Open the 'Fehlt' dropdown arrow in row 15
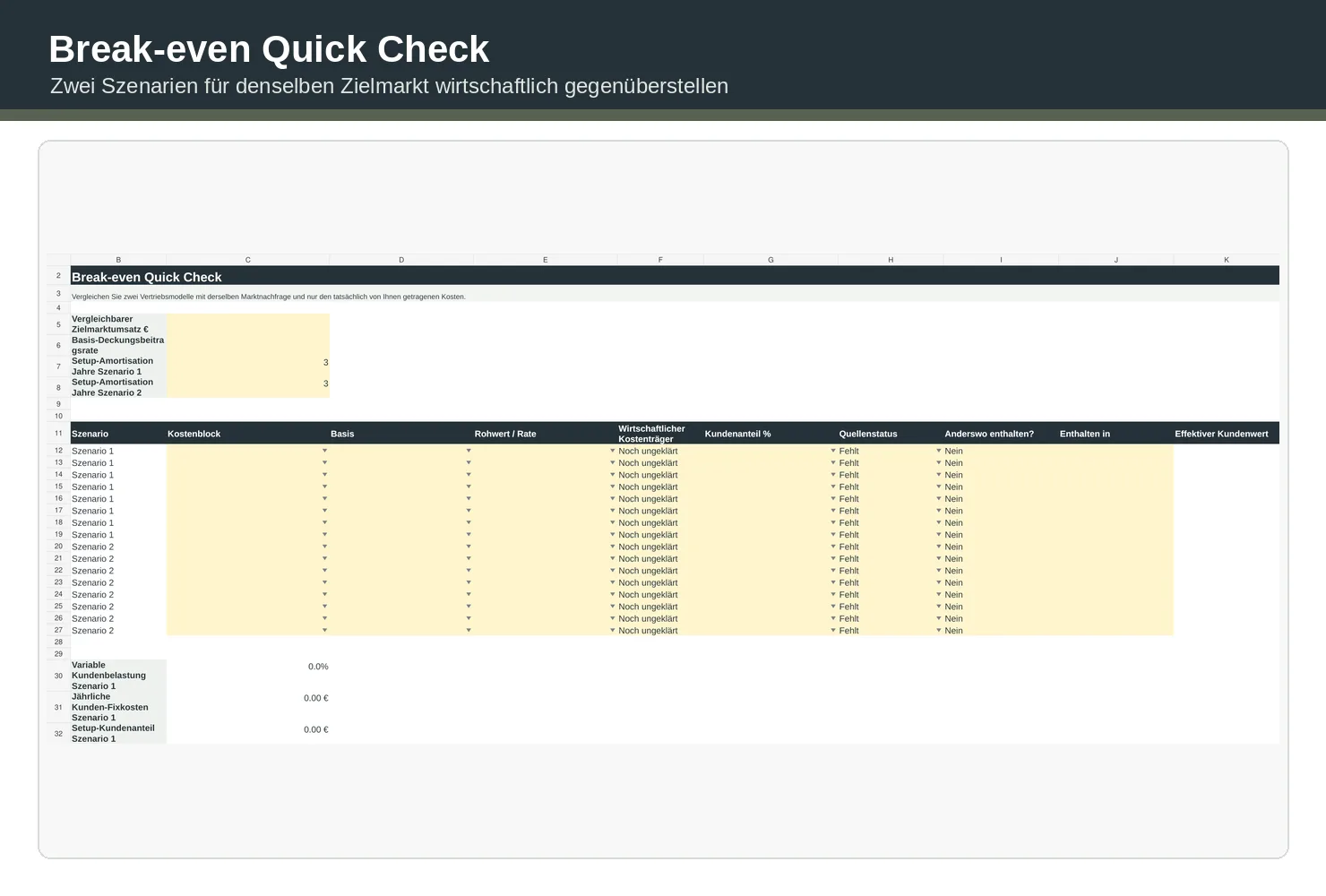 pyautogui.click(x=833, y=487)
